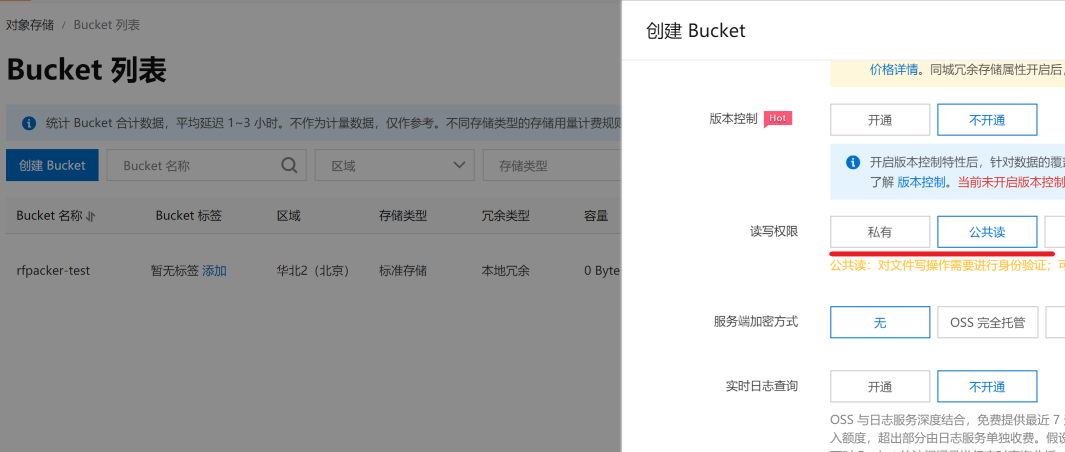Screen dimensions: 1065x452
Task: Sort by Bucket 名称 column icon
Action: pos(91,216)
